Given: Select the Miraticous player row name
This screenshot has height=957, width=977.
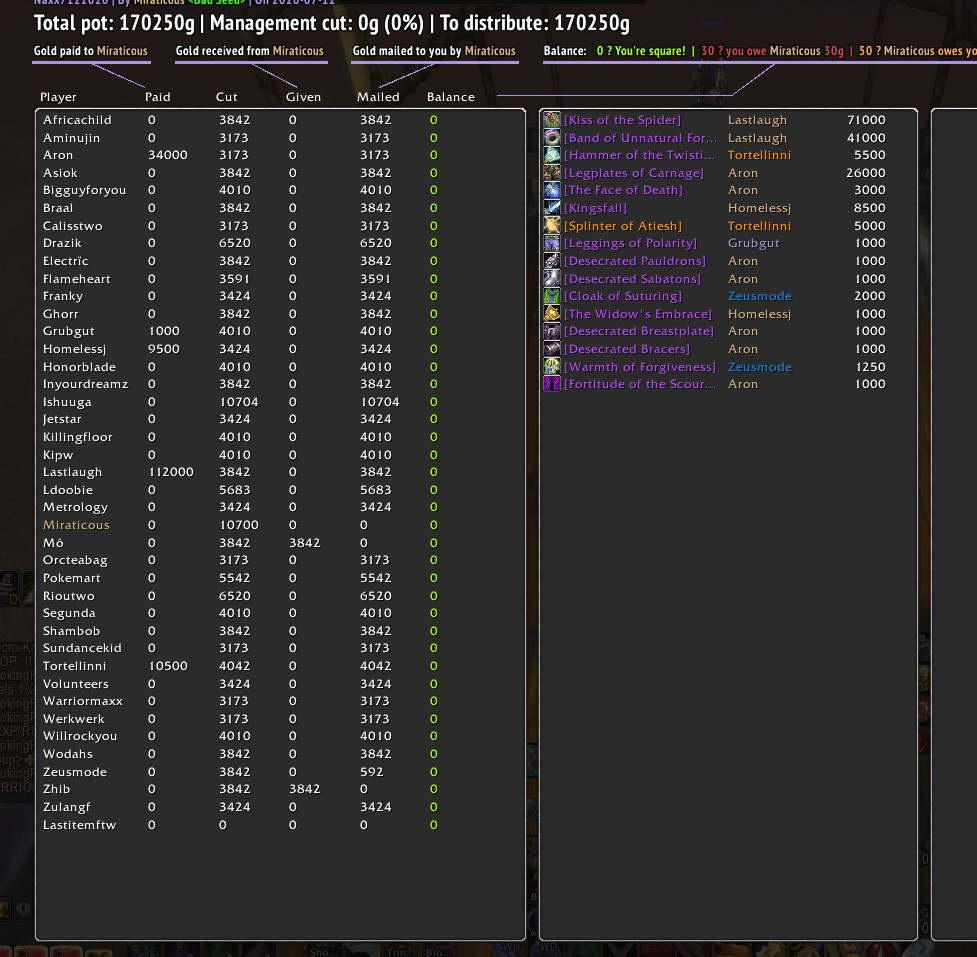Looking at the screenshot, I should click(76, 525).
